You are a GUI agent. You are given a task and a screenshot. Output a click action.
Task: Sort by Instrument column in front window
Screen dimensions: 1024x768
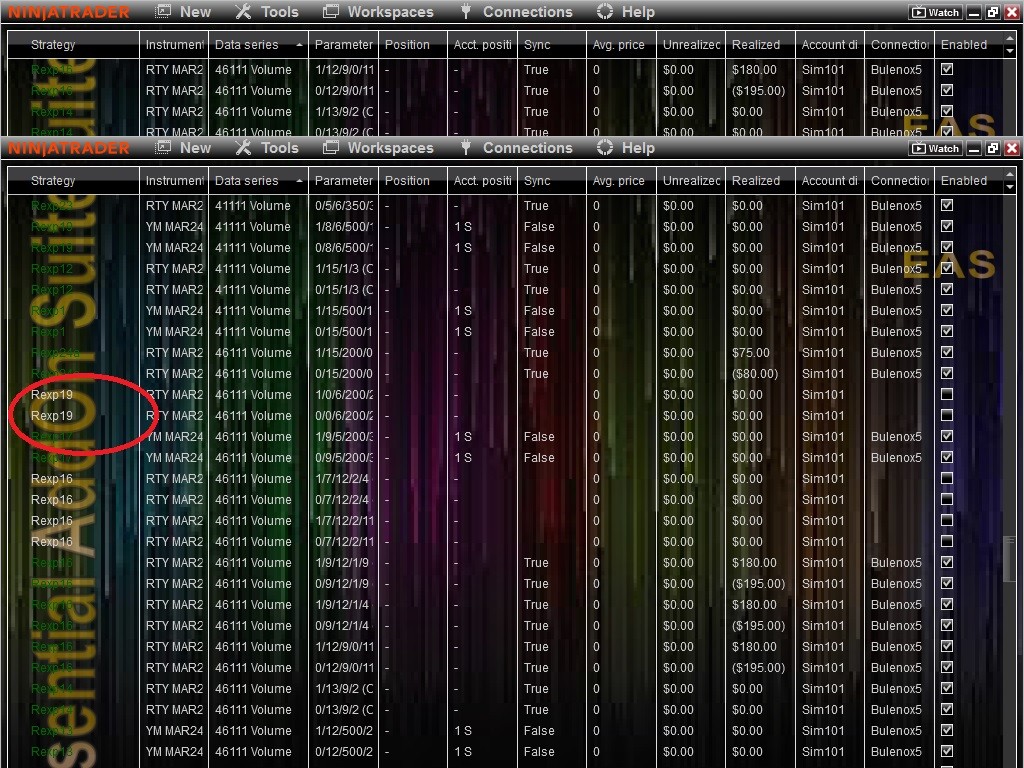click(x=174, y=181)
